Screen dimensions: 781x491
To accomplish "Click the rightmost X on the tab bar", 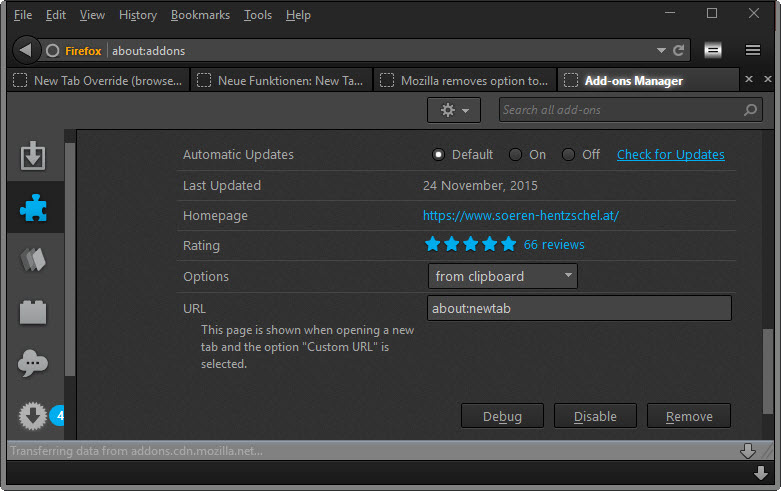I will coord(768,79).
